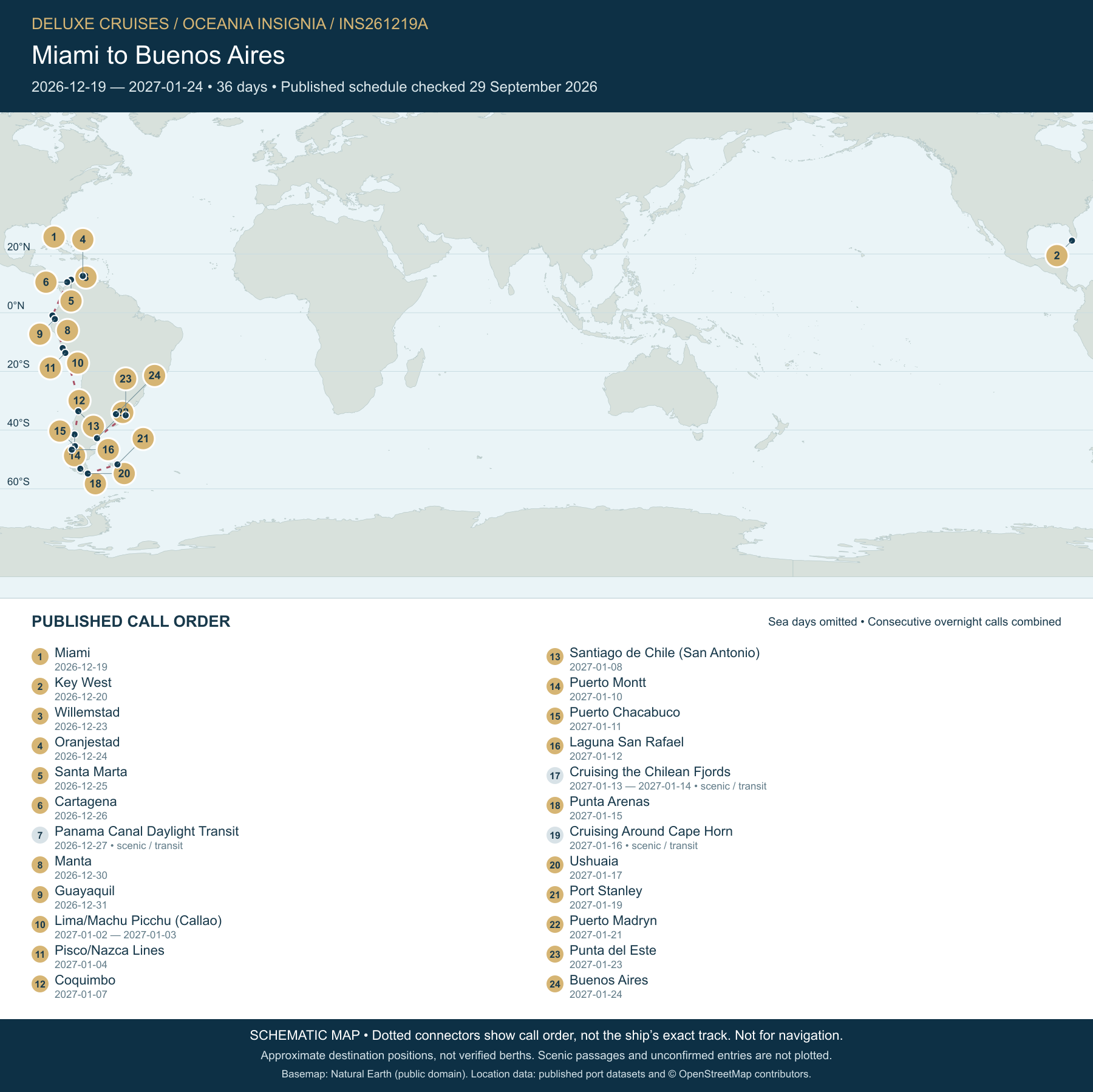This screenshot has height=1092, width=1093.
Task: Select map marker 9 for Guayaquil
Action: (x=39, y=334)
